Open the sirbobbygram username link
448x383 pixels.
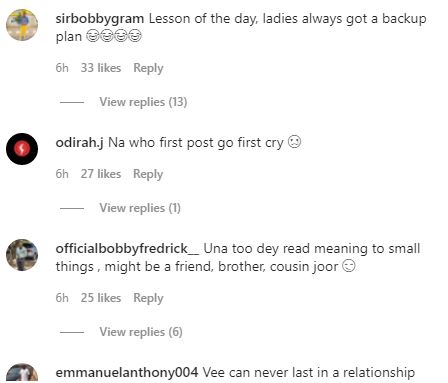[100, 19]
